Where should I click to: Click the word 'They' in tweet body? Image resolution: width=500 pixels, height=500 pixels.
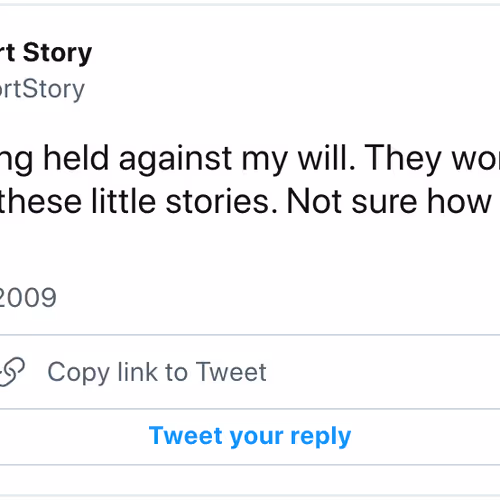coord(403,159)
